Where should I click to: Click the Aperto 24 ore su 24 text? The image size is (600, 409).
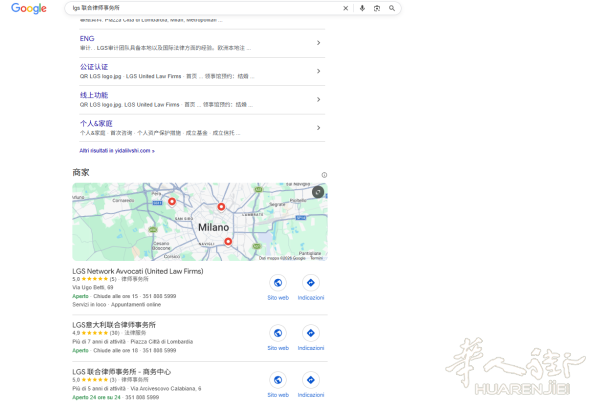(96, 398)
